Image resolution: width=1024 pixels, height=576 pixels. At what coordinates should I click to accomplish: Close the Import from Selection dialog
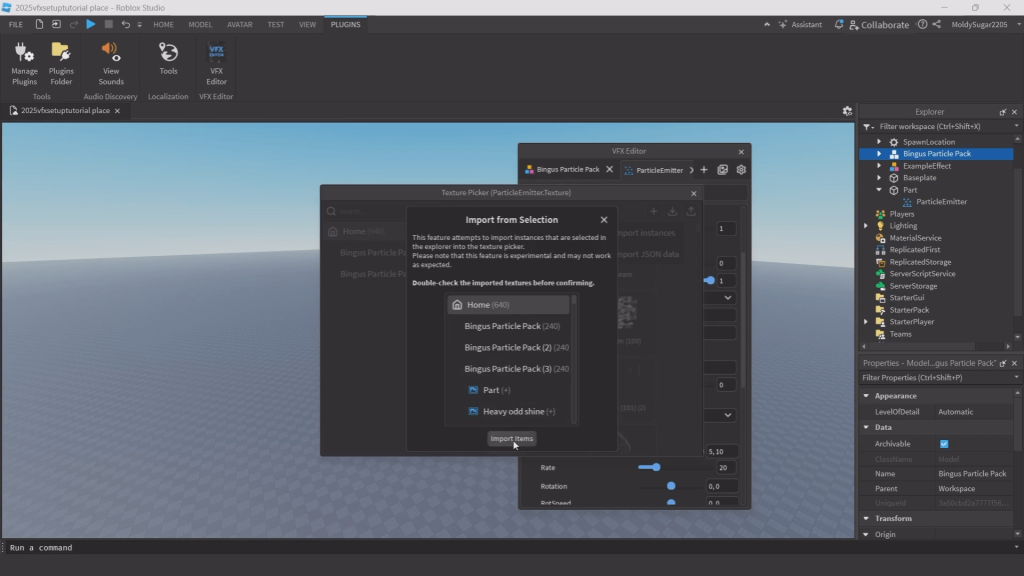[604, 220]
